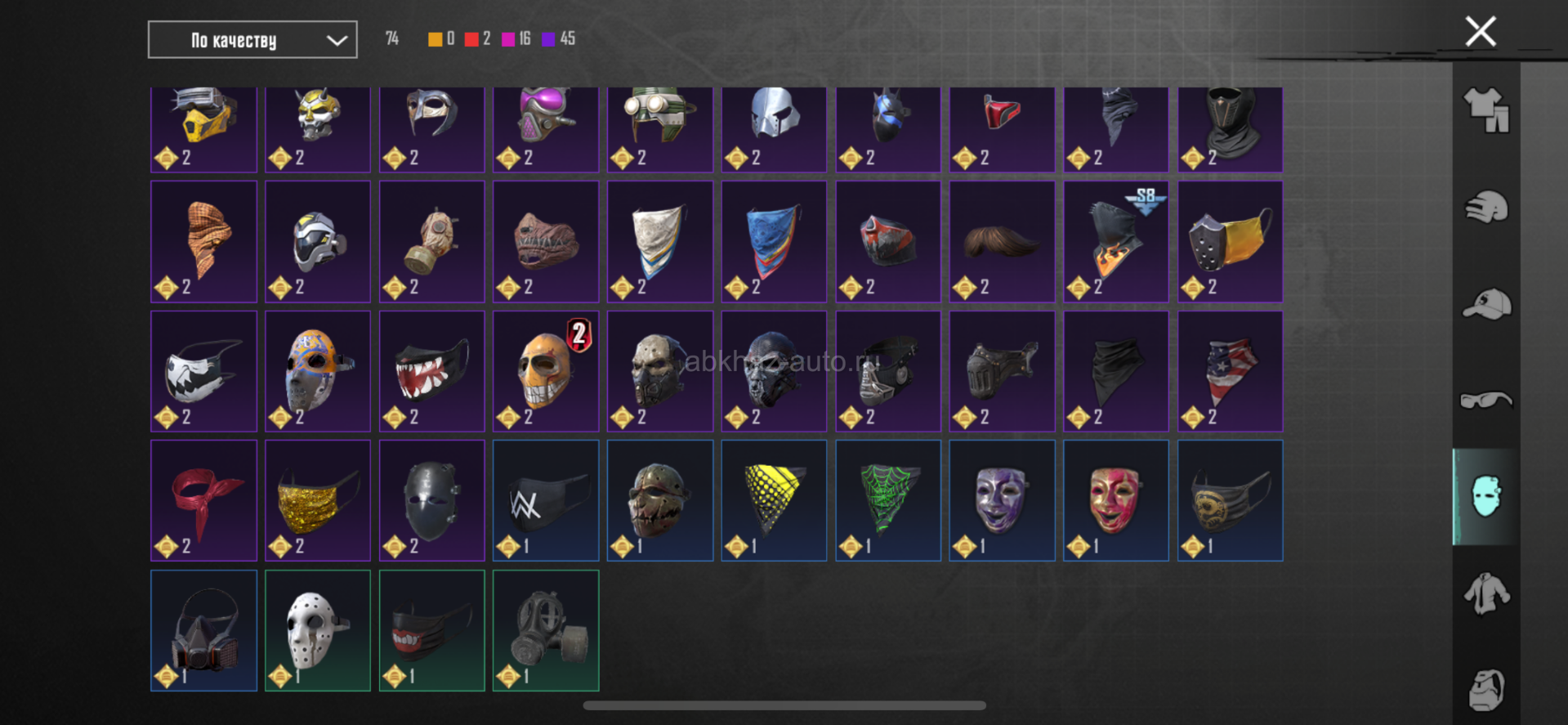Select the gold glitter face mask
The image size is (1568, 725).
(318, 500)
